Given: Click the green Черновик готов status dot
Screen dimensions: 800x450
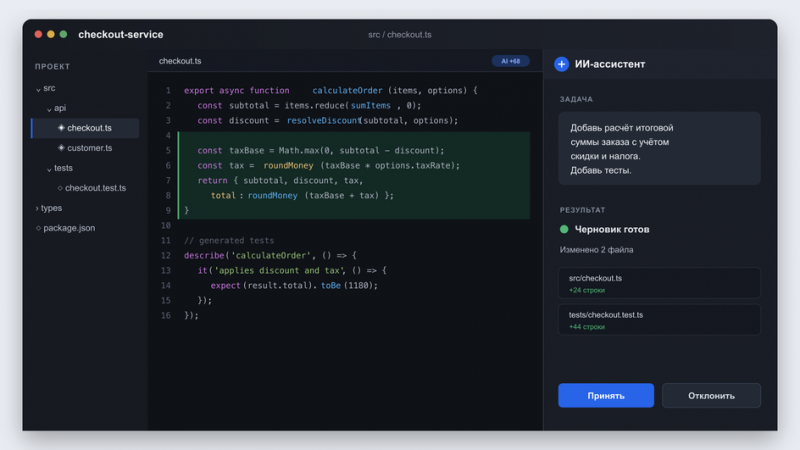Looking at the screenshot, I should point(564,229).
